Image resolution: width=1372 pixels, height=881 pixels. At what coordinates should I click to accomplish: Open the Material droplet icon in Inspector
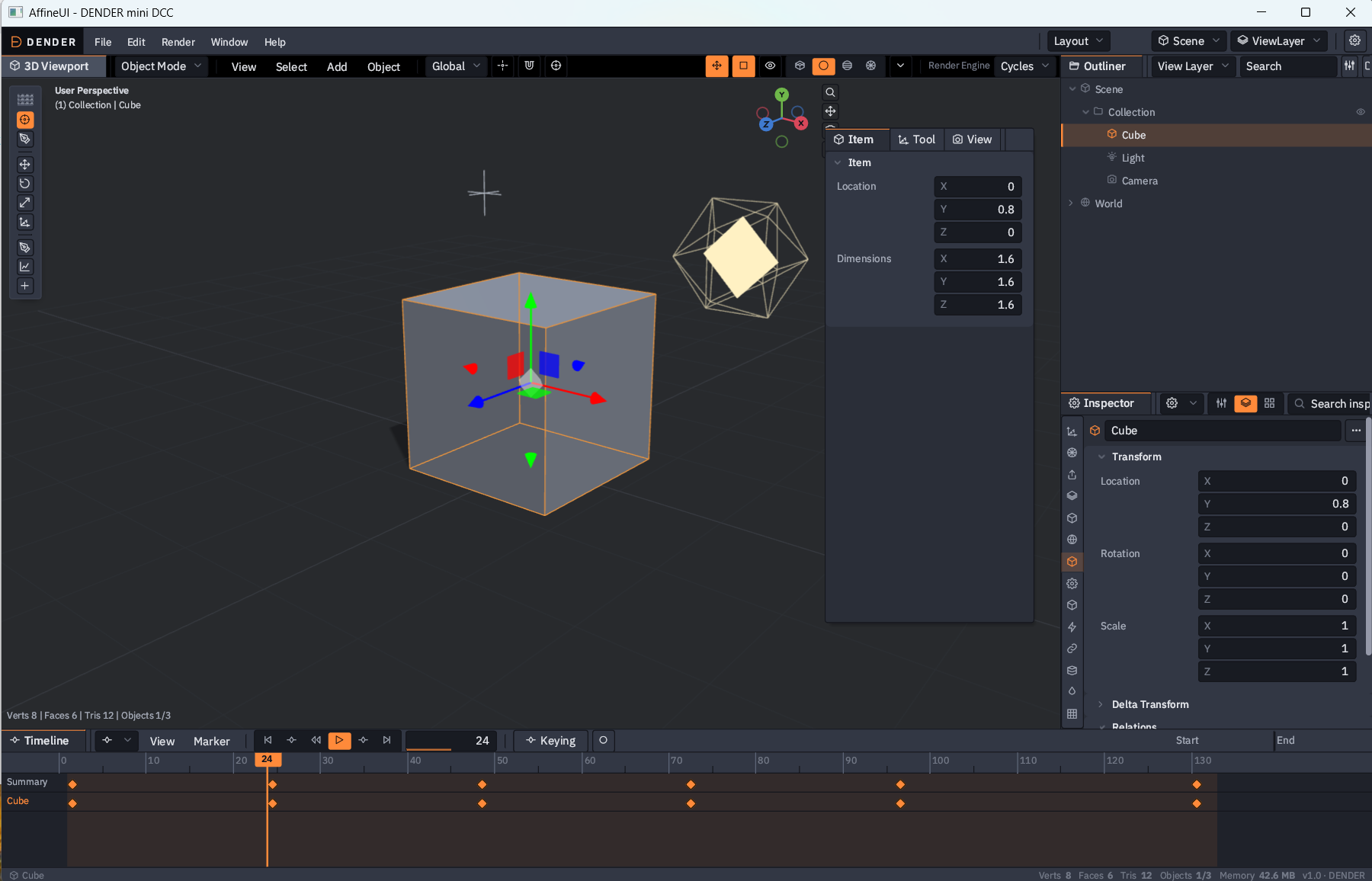tap(1072, 691)
